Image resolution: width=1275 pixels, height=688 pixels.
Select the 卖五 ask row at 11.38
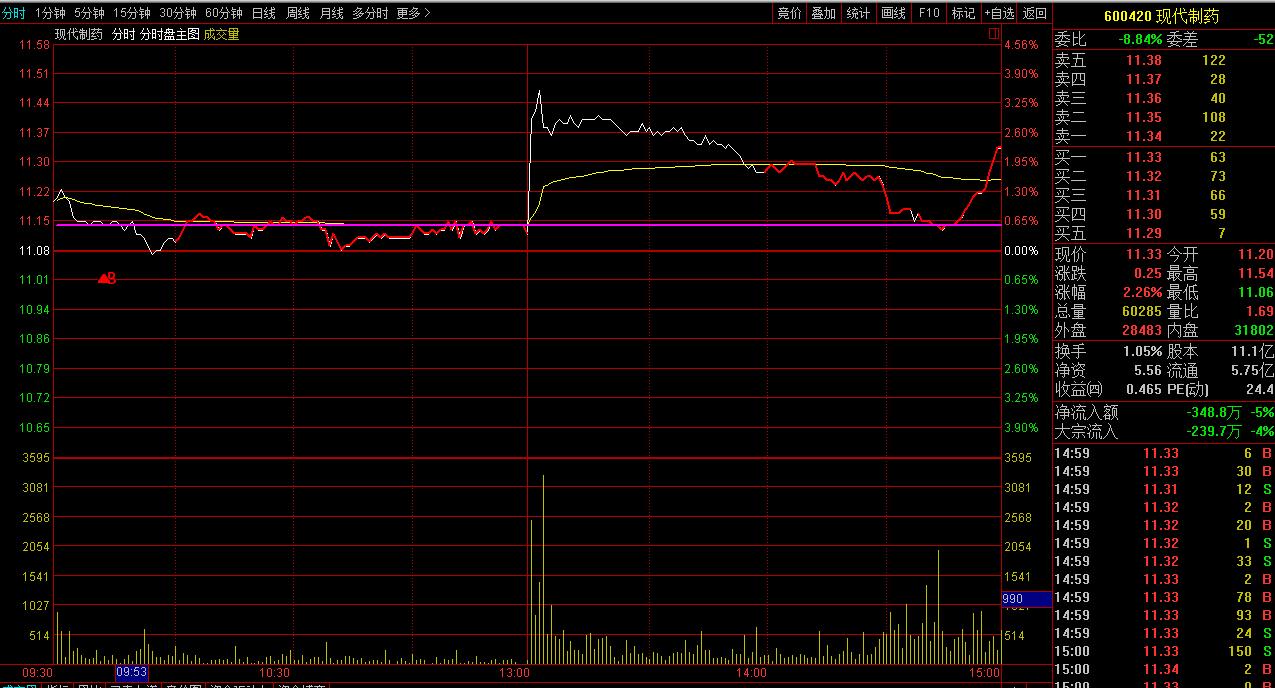1163,60
